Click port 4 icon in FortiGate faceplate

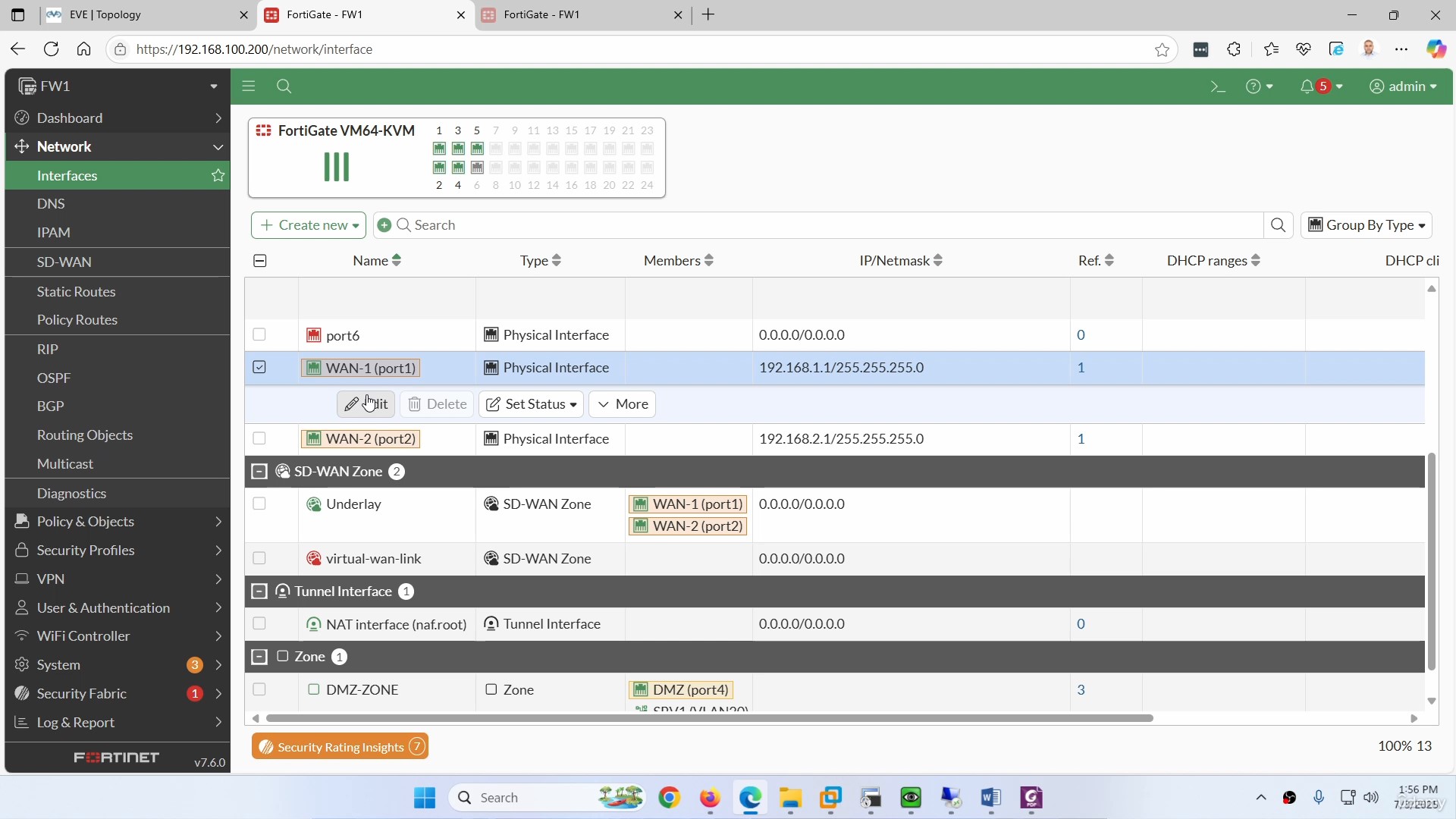458,167
